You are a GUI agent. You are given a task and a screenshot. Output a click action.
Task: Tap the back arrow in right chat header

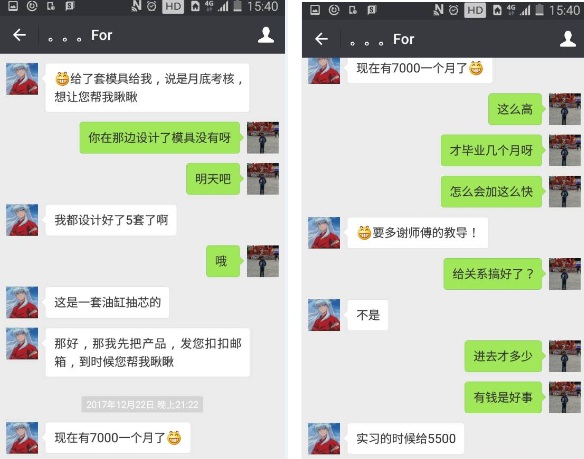[x=321, y=39]
